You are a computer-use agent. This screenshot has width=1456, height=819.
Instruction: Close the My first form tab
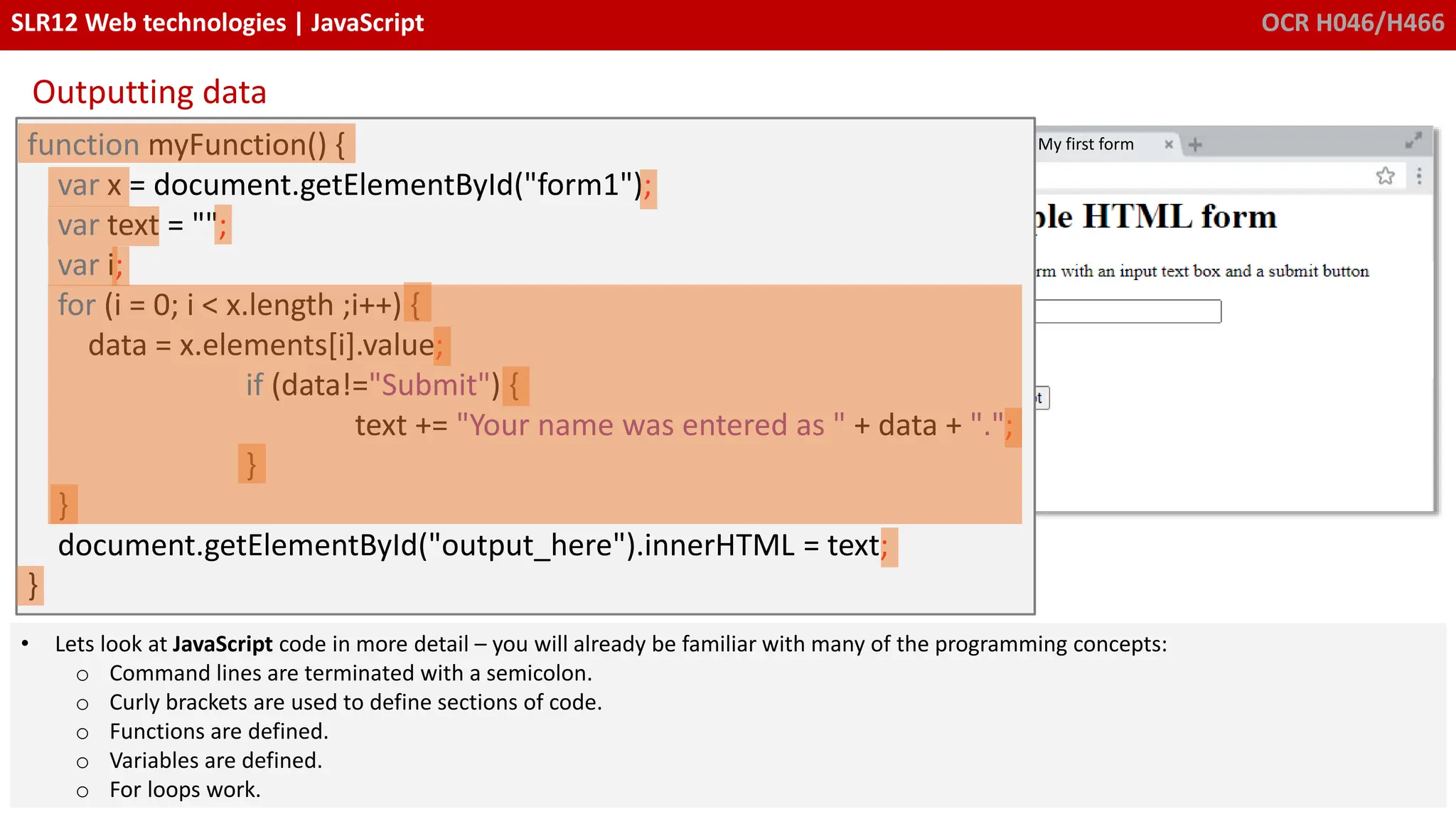[1168, 144]
